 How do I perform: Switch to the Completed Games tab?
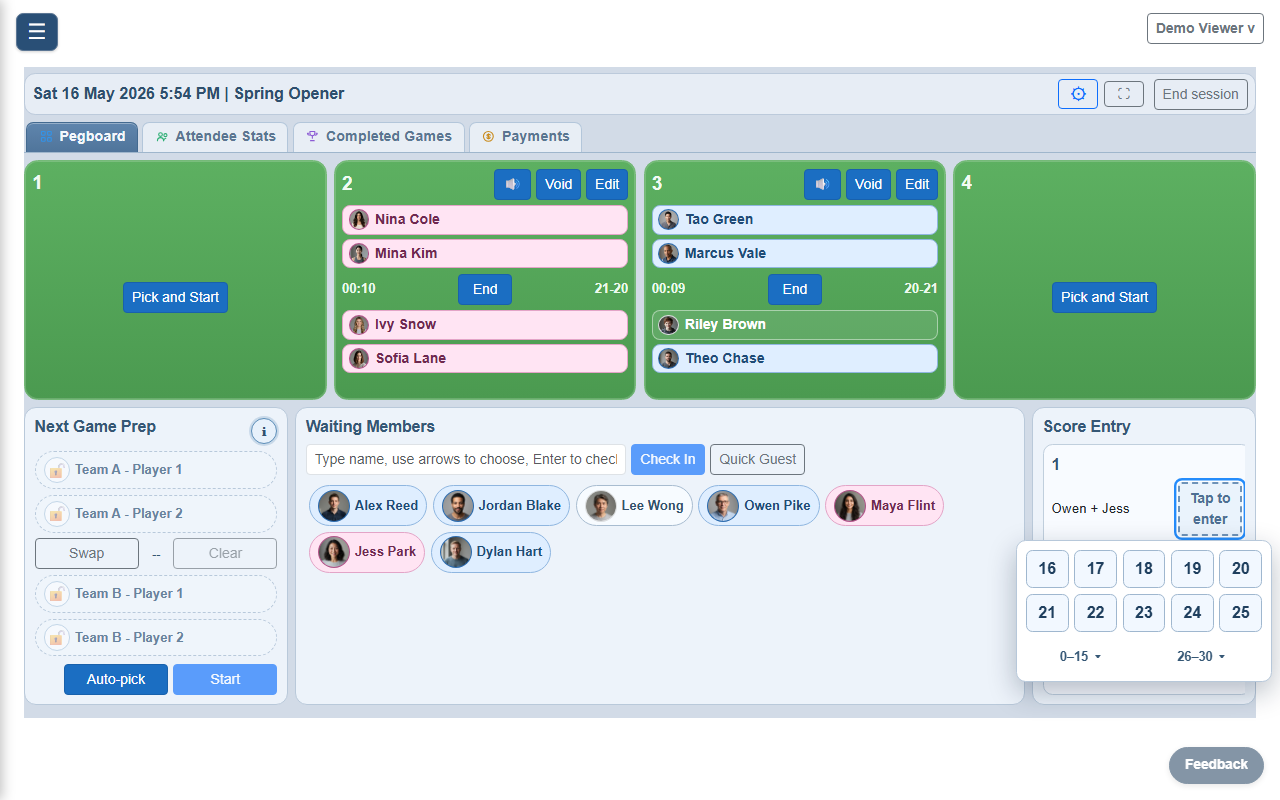(379, 137)
